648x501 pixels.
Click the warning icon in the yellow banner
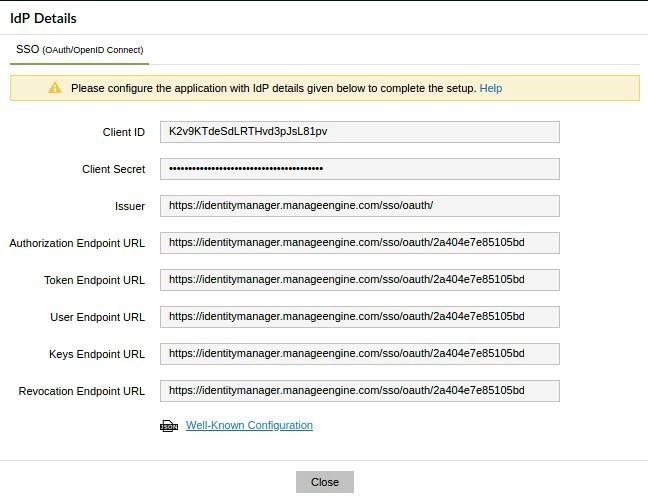pyautogui.click(x=55, y=88)
